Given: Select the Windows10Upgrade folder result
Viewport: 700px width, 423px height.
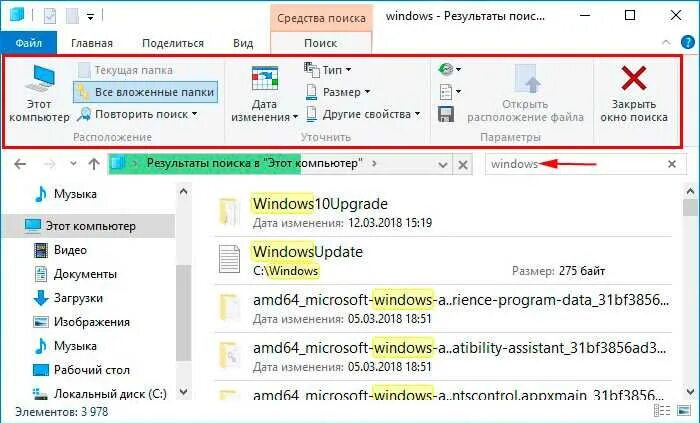Looking at the screenshot, I should point(444,212).
